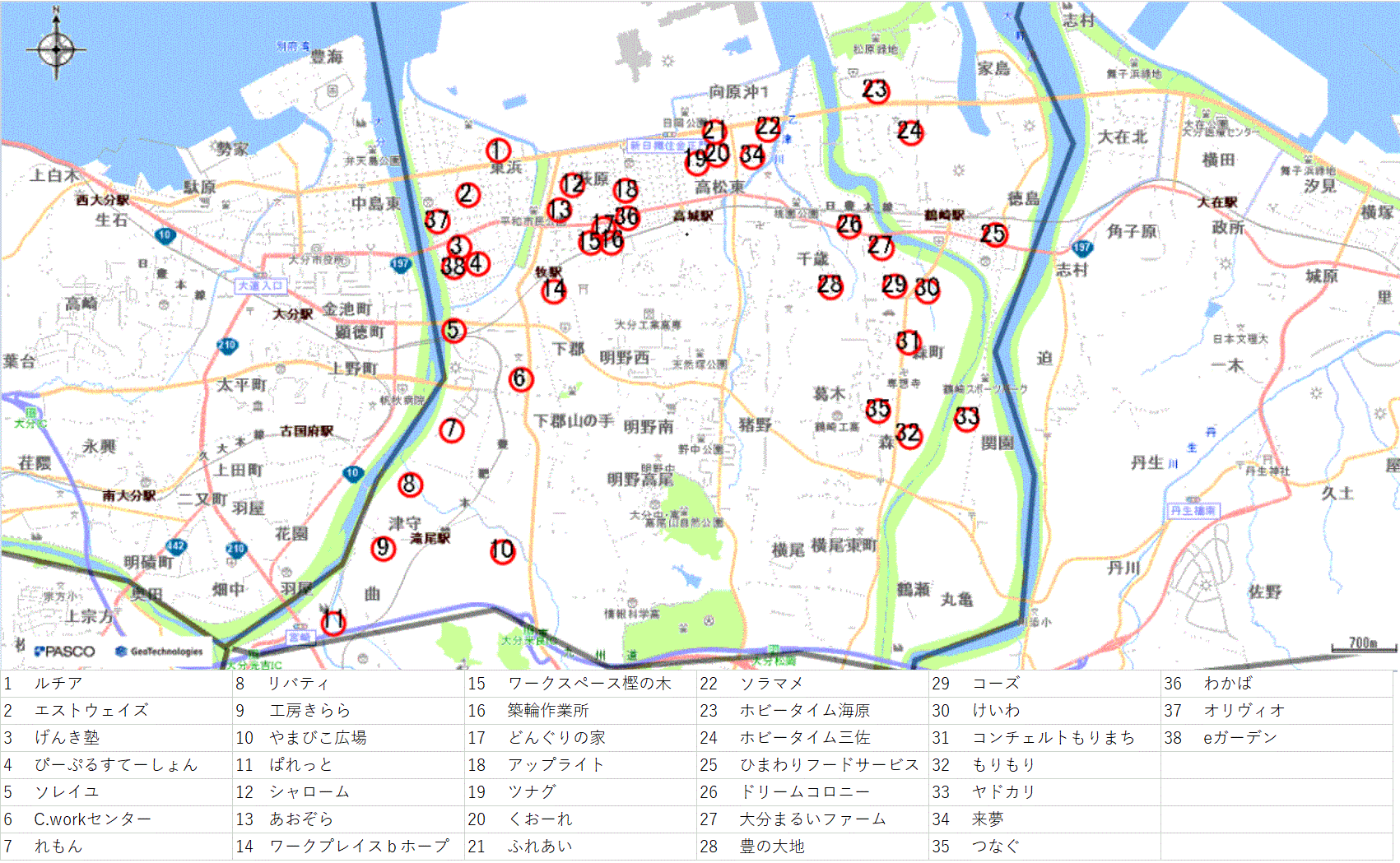Image resolution: width=1400 pixels, height=863 pixels.
Task: Select map marker 27 on the map
Action: (881, 246)
